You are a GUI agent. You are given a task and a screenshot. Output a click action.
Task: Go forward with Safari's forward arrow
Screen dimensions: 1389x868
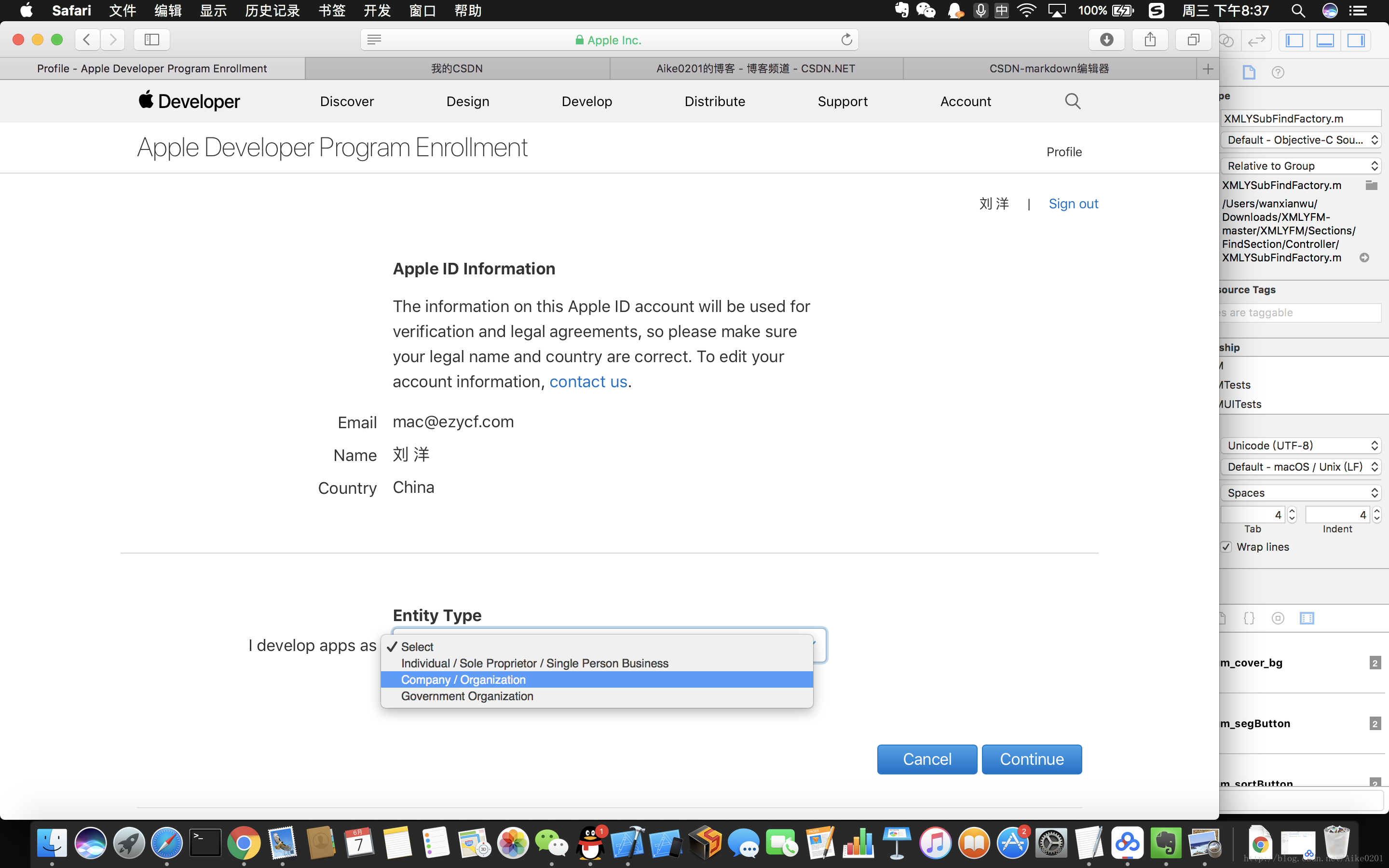click(x=113, y=40)
